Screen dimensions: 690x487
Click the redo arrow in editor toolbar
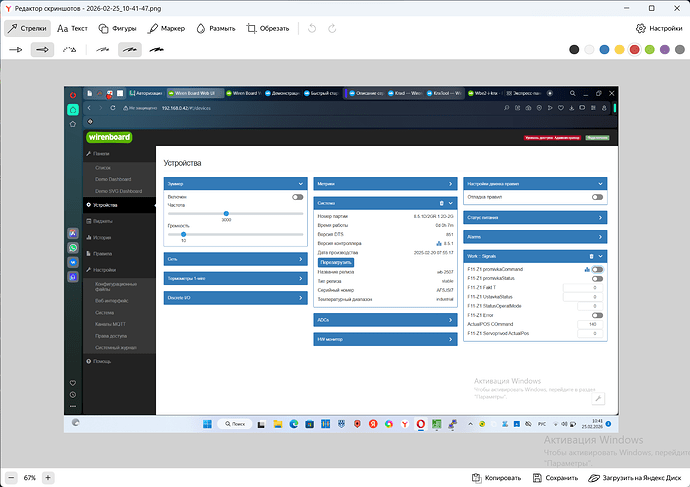pyautogui.click(x=332, y=29)
